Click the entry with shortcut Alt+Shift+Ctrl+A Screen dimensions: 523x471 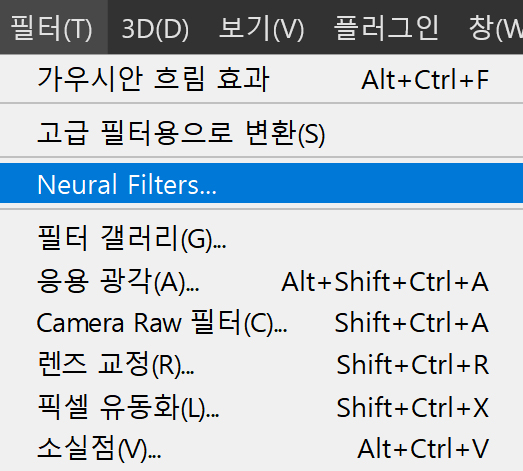tap(262, 281)
